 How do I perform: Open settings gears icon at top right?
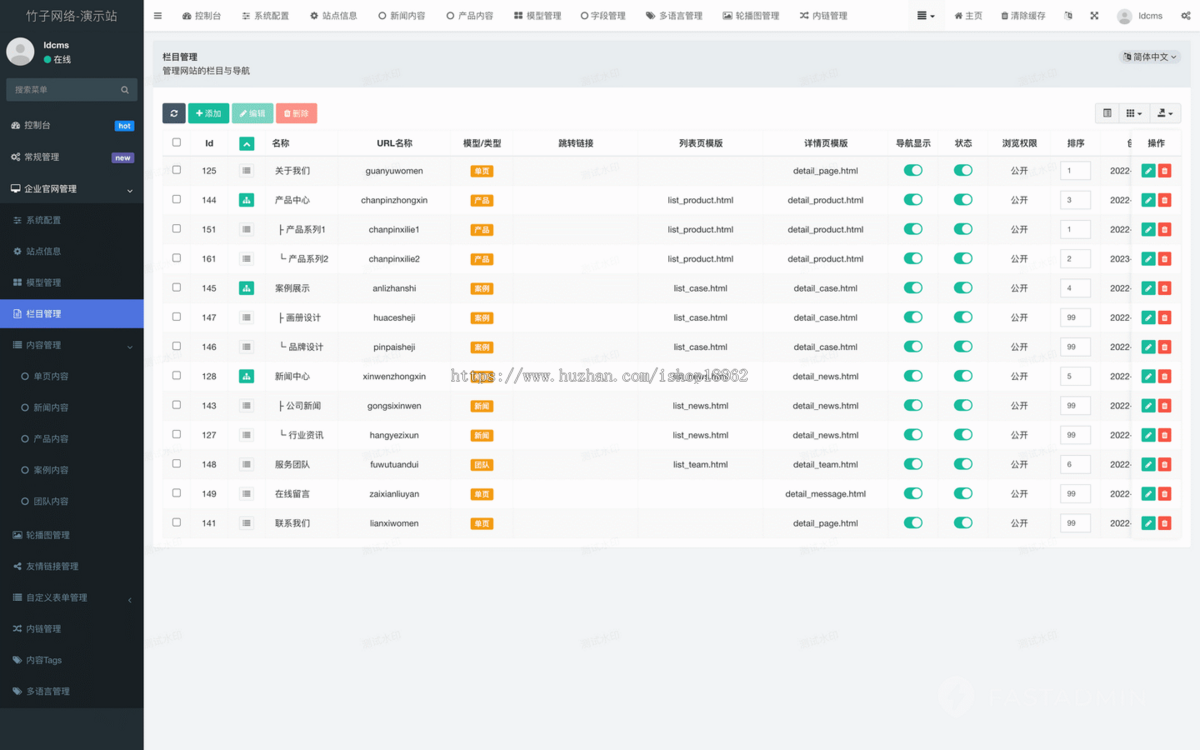(1187, 16)
